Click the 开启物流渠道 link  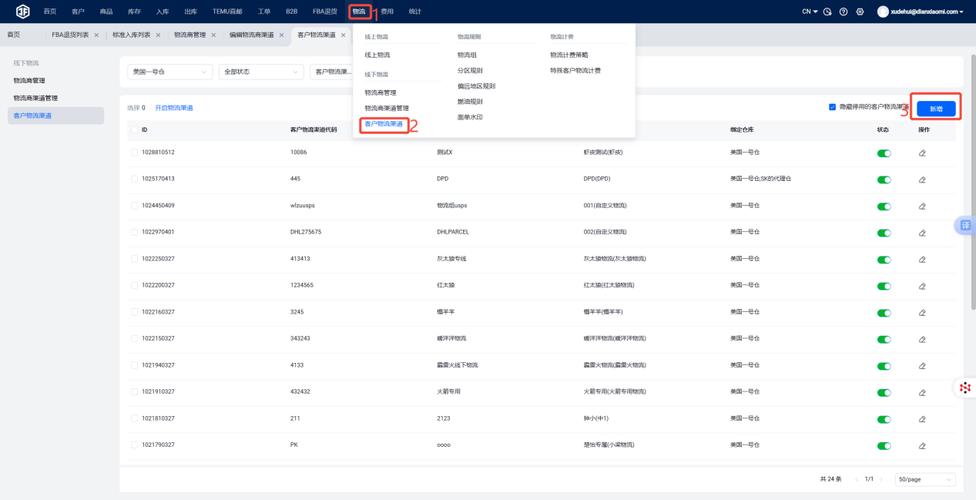pos(174,108)
